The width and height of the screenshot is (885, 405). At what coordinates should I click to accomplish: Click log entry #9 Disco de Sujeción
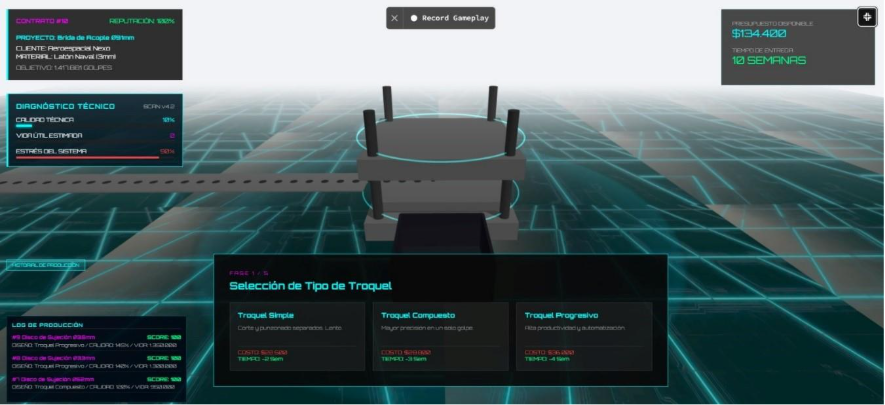[96, 341]
